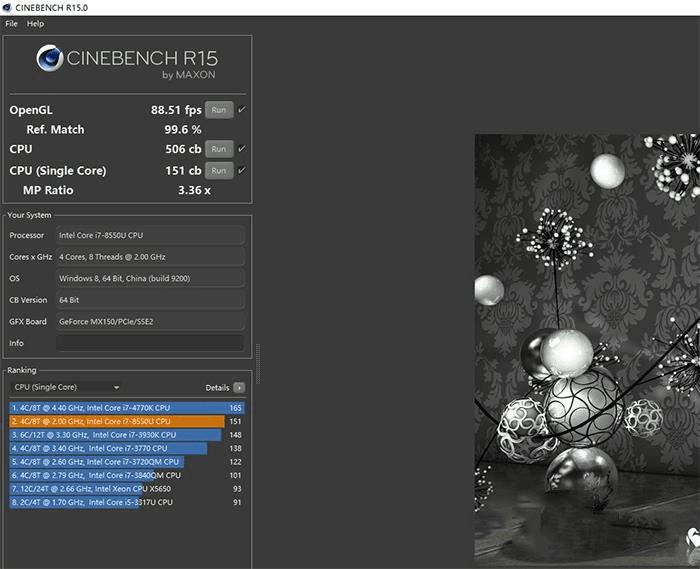Click the OS field Windows 8, 64 Bit
The image size is (700, 569).
(x=150, y=278)
